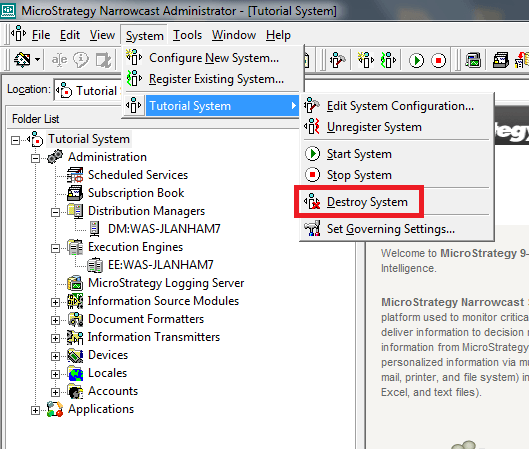Viewport: 529px width, 449px height.
Task: Click the configure new system toolbar icon
Action: click(x=366, y=61)
